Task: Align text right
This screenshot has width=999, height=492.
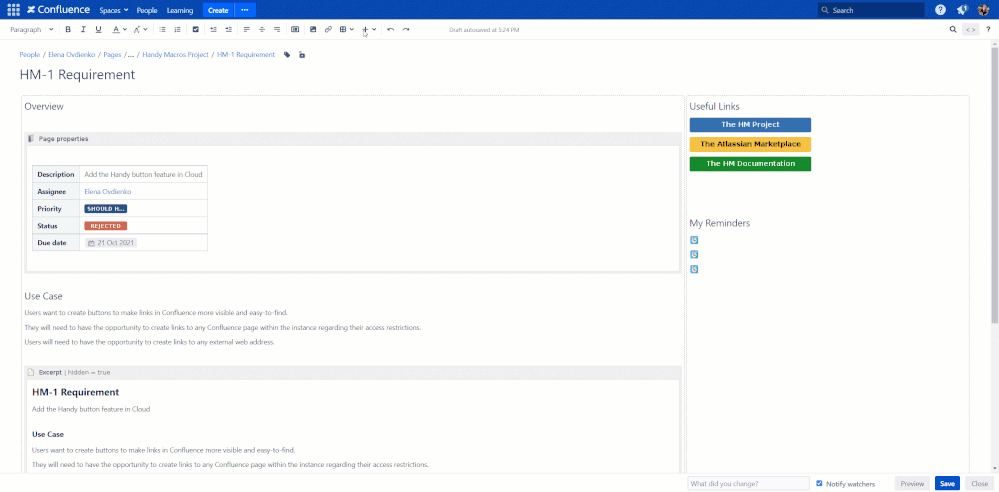Action: click(277, 29)
